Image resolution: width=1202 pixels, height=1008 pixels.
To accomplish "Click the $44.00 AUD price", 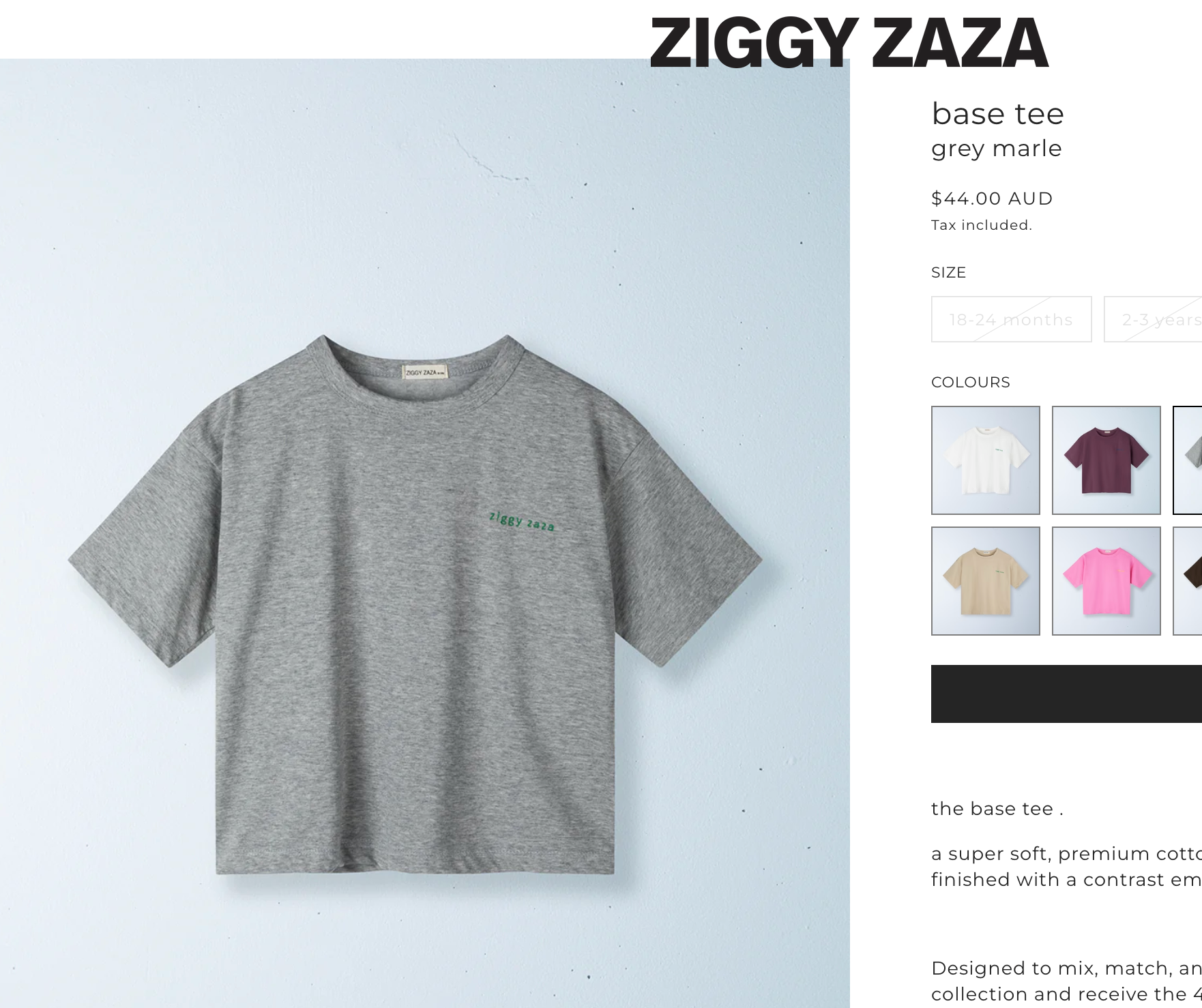I will click(992, 198).
